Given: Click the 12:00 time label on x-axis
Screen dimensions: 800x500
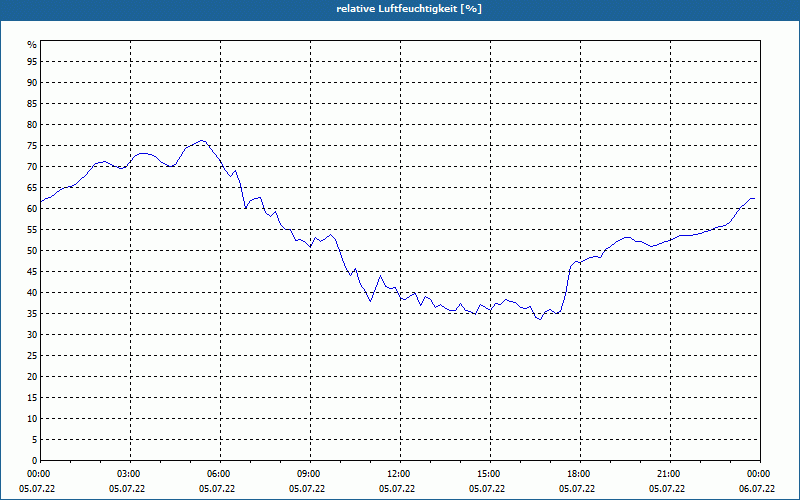Looking at the screenshot, I should pyautogui.click(x=398, y=474).
